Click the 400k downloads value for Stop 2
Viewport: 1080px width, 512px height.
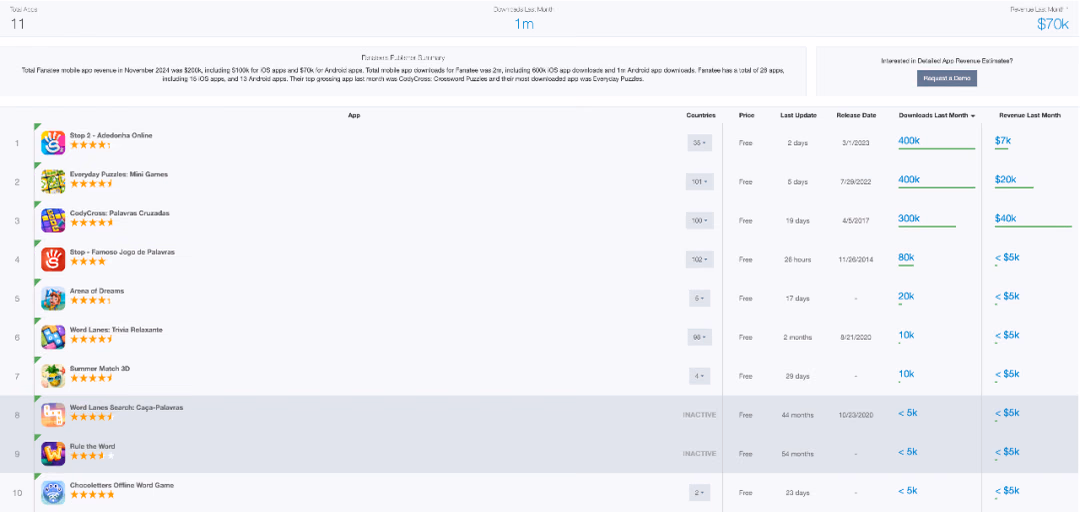point(909,141)
